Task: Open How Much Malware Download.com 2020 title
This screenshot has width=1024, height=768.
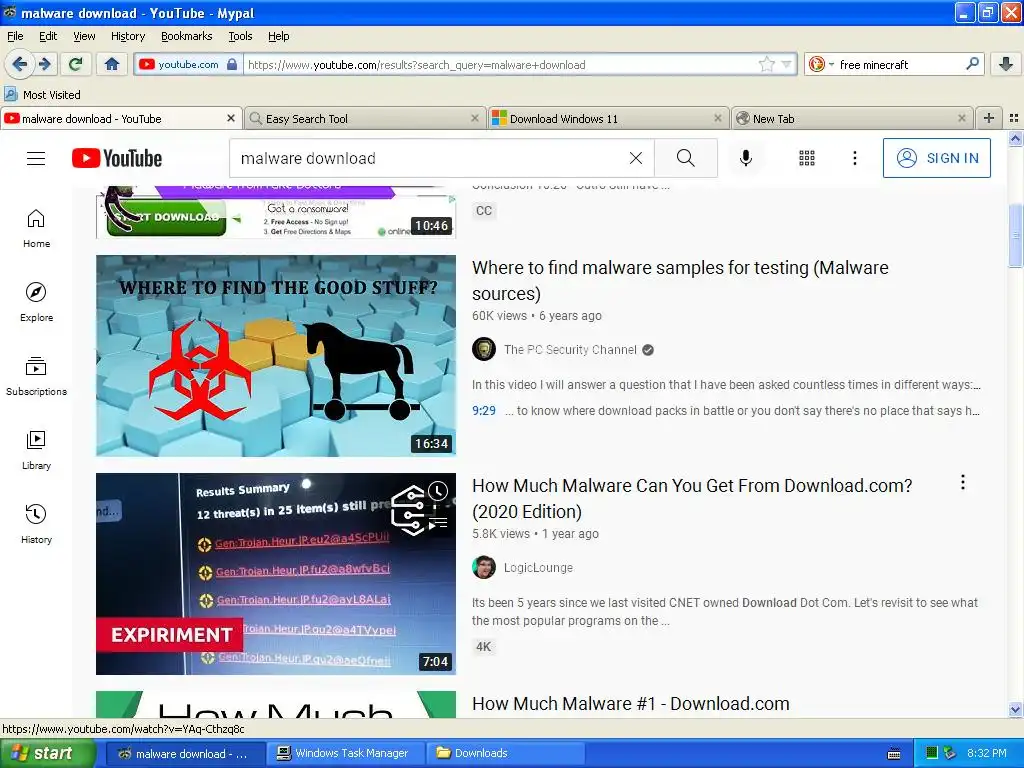Action: point(692,499)
